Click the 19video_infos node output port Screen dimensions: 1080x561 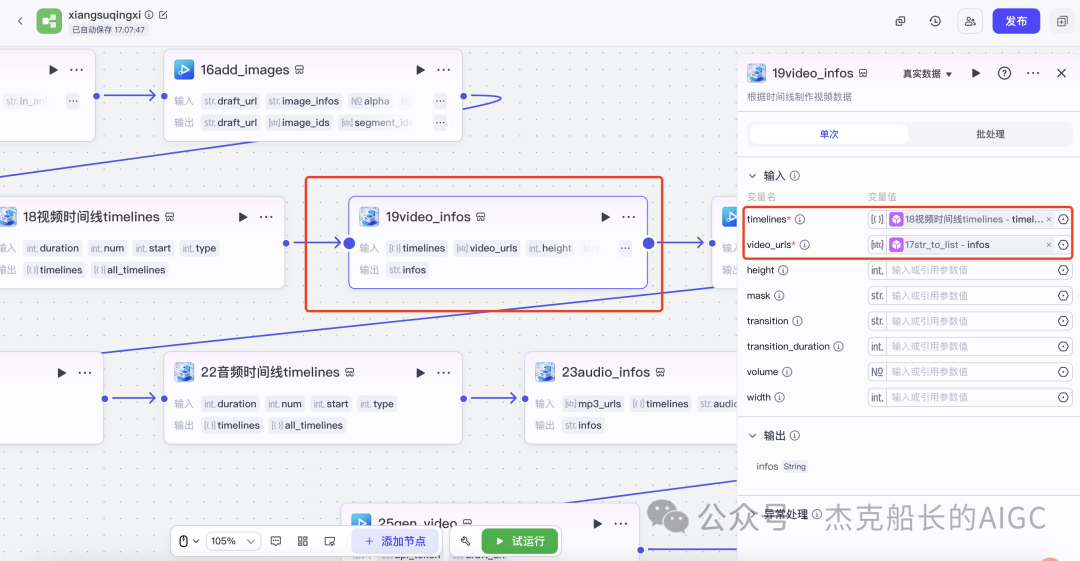click(648, 243)
